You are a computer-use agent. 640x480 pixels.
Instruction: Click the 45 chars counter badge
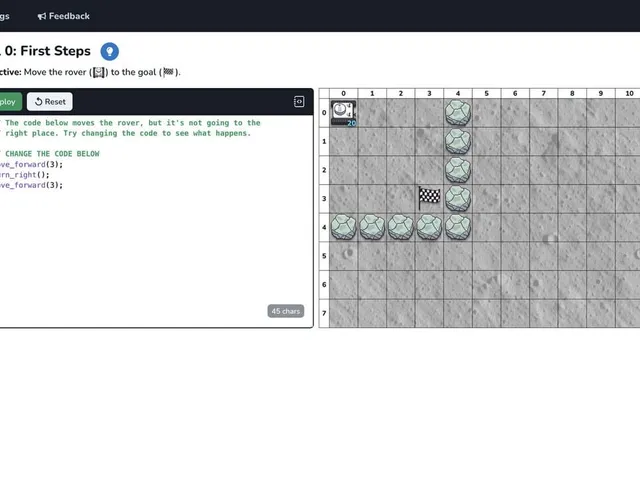click(x=286, y=311)
